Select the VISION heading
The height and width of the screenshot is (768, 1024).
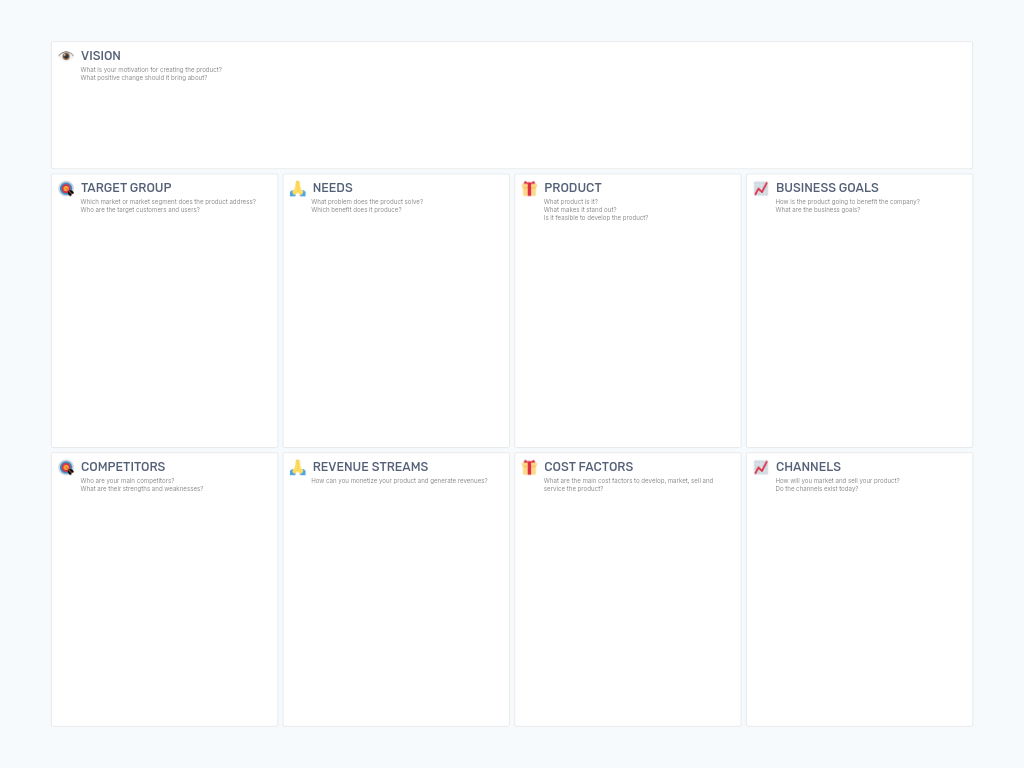(x=101, y=56)
